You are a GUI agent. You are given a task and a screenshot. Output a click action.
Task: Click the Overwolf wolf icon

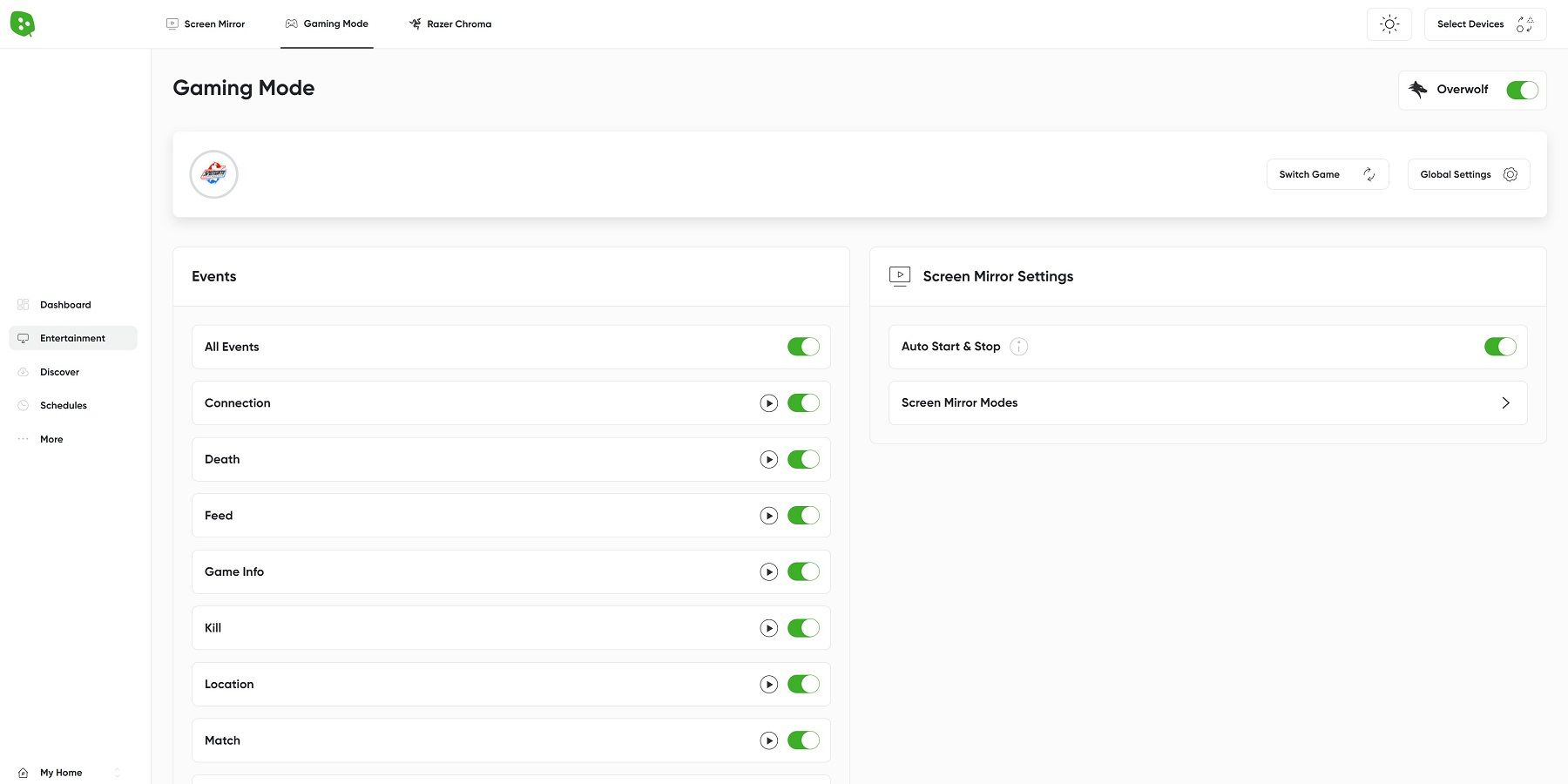1418,90
